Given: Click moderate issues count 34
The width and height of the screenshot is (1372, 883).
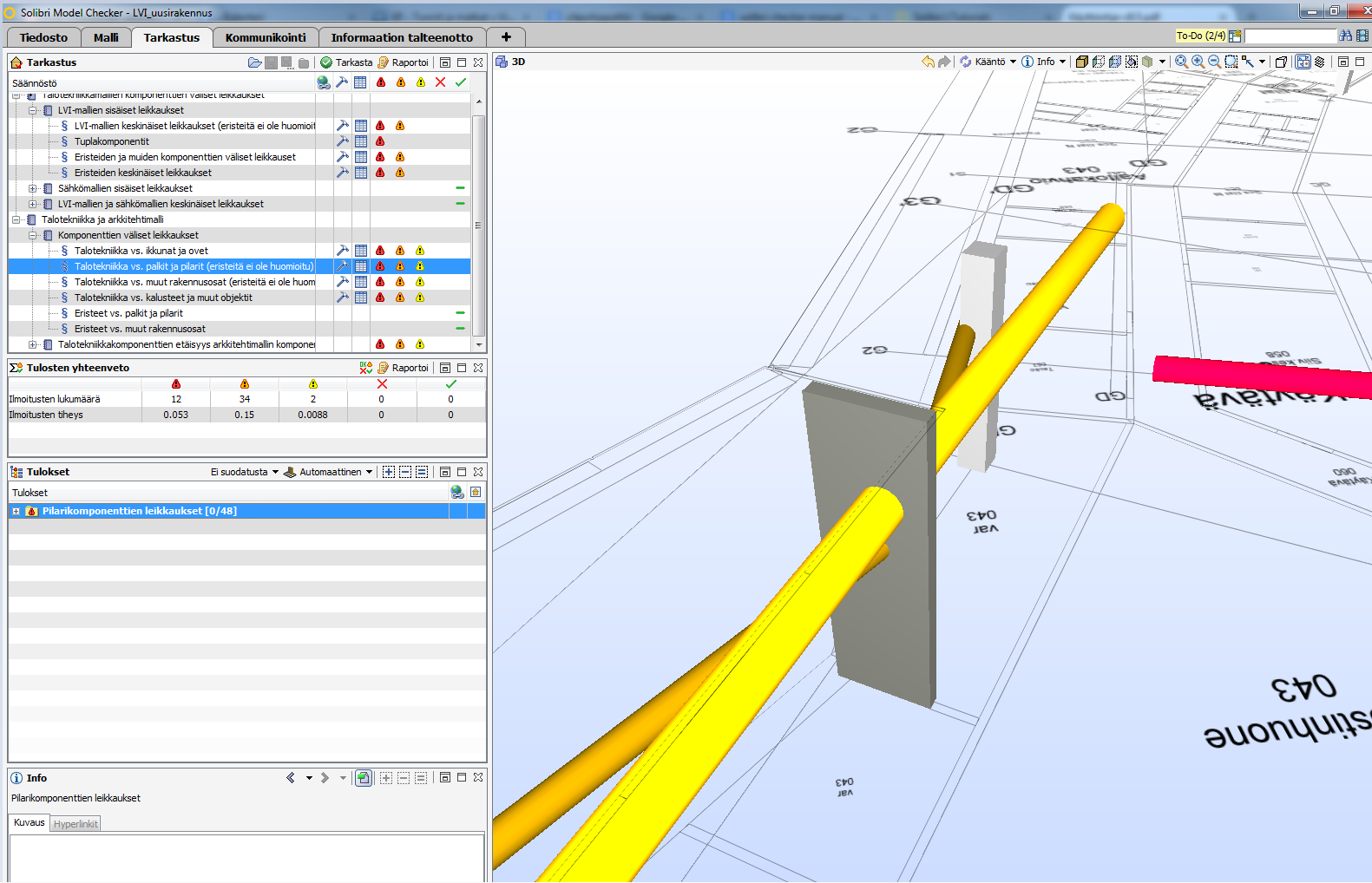Looking at the screenshot, I should [245, 399].
